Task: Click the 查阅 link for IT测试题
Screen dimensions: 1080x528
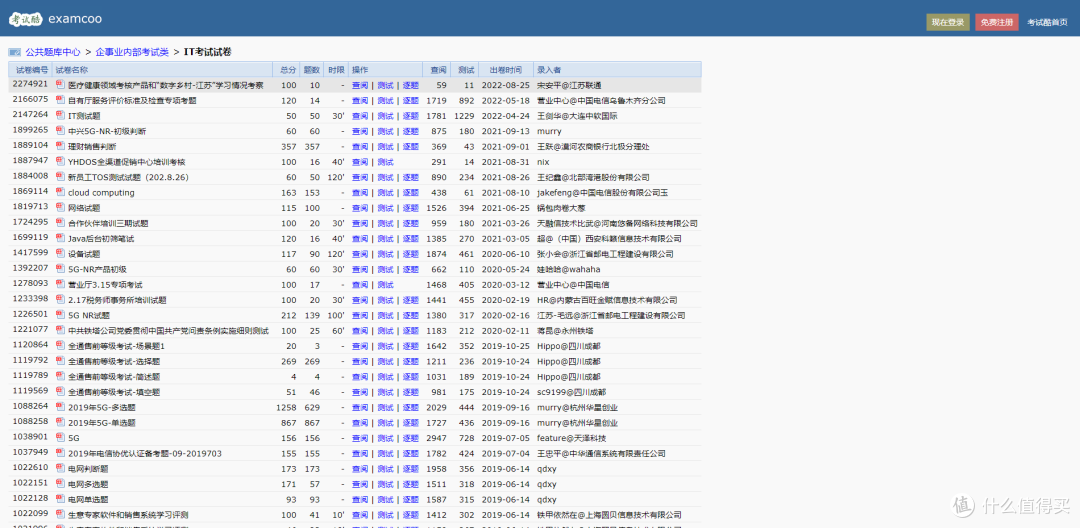Action: 360,116
